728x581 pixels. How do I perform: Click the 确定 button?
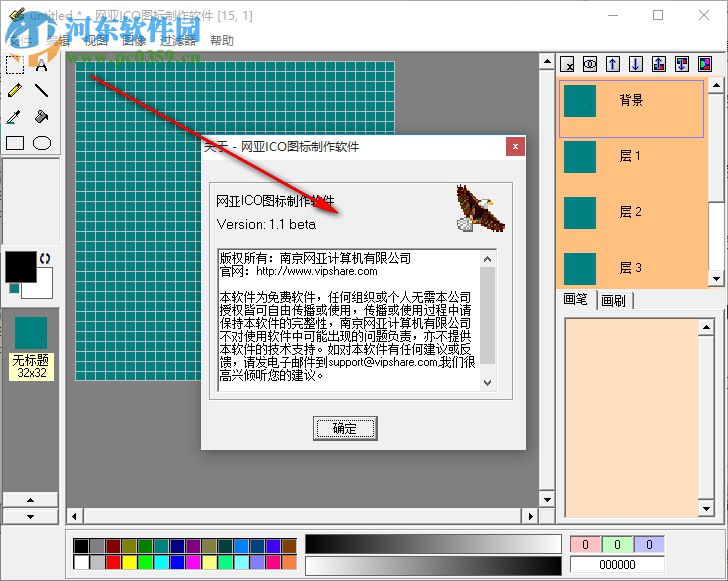coord(345,428)
